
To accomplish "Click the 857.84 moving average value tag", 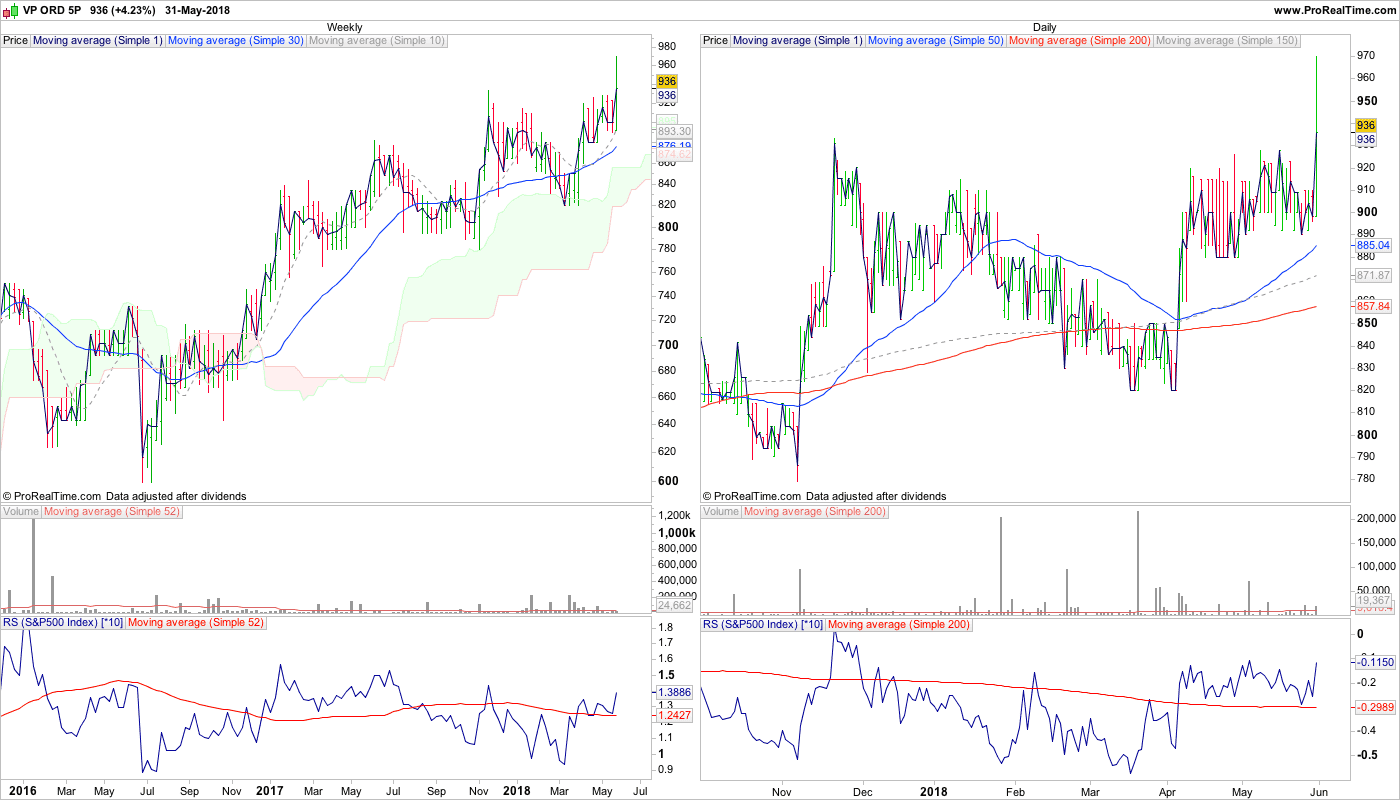I will click(x=1373, y=306).
